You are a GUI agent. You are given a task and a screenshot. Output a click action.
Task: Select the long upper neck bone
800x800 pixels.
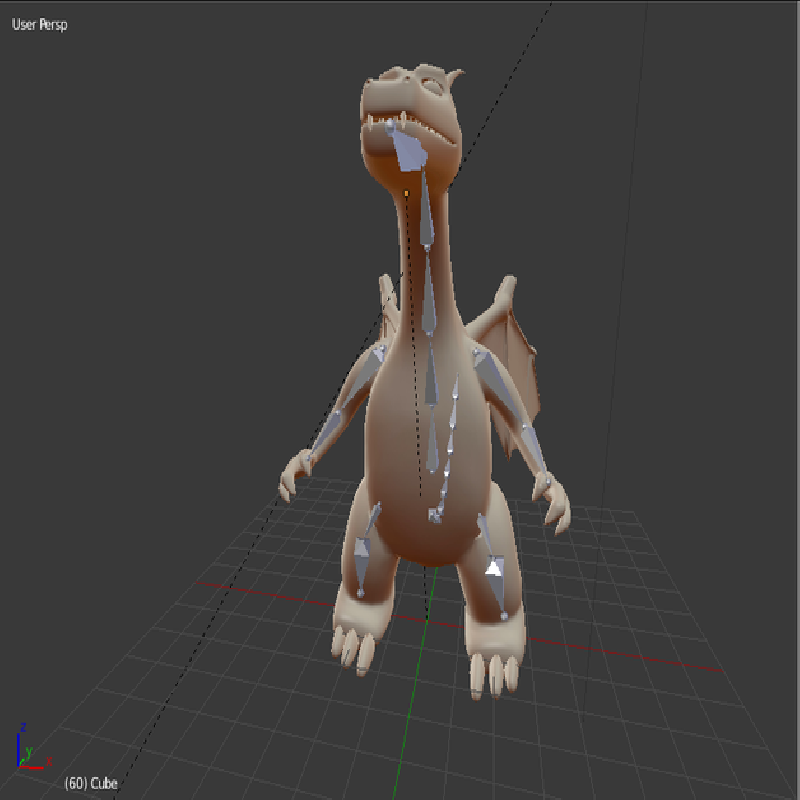click(x=427, y=212)
